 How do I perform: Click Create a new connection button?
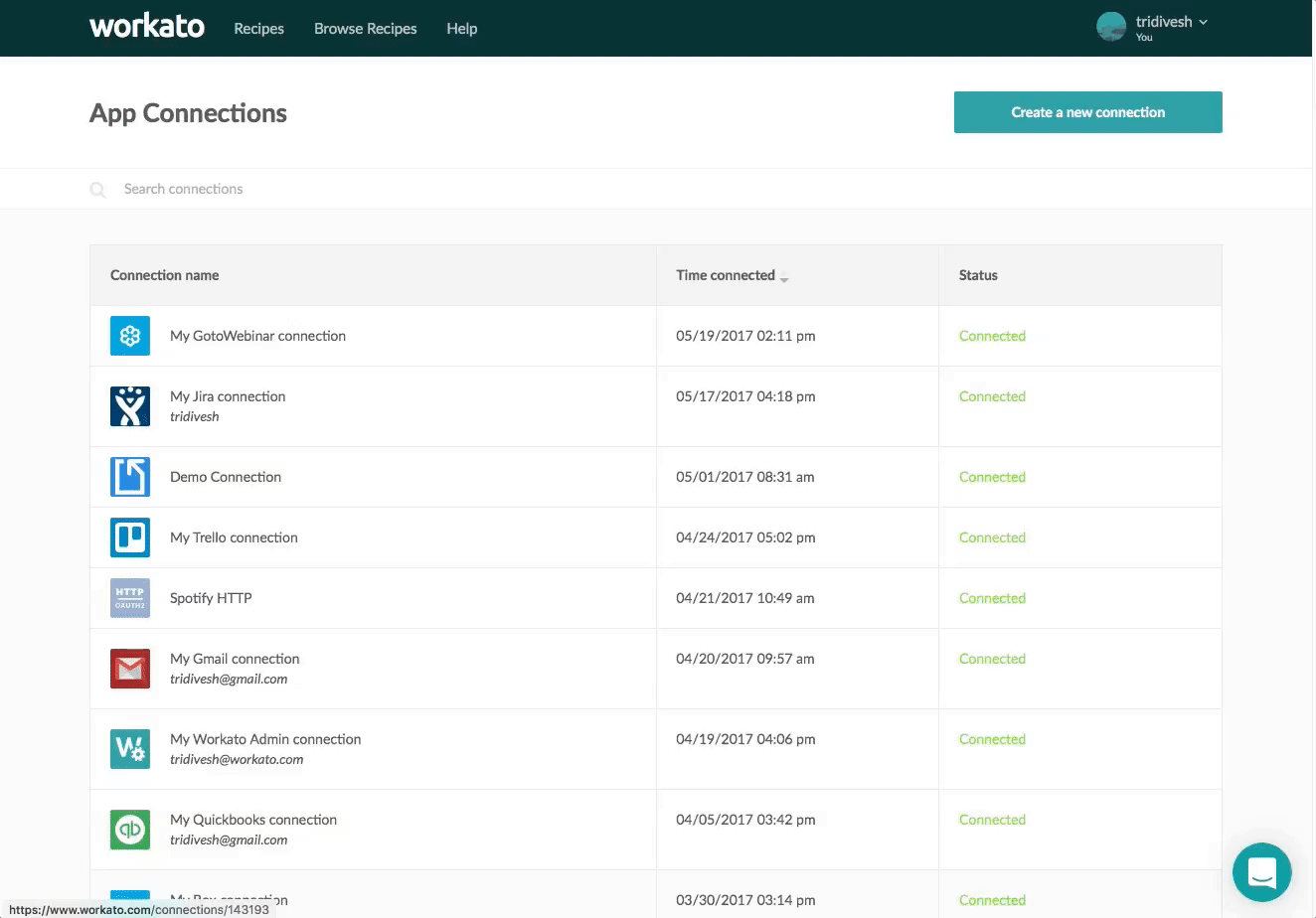pyautogui.click(x=1087, y=112)
